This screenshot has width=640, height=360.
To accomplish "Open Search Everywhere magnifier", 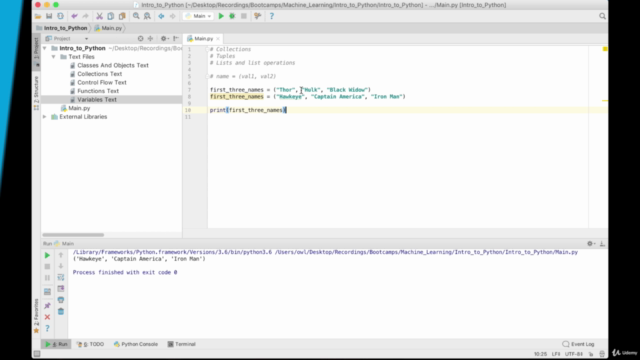I will [602, 16].
